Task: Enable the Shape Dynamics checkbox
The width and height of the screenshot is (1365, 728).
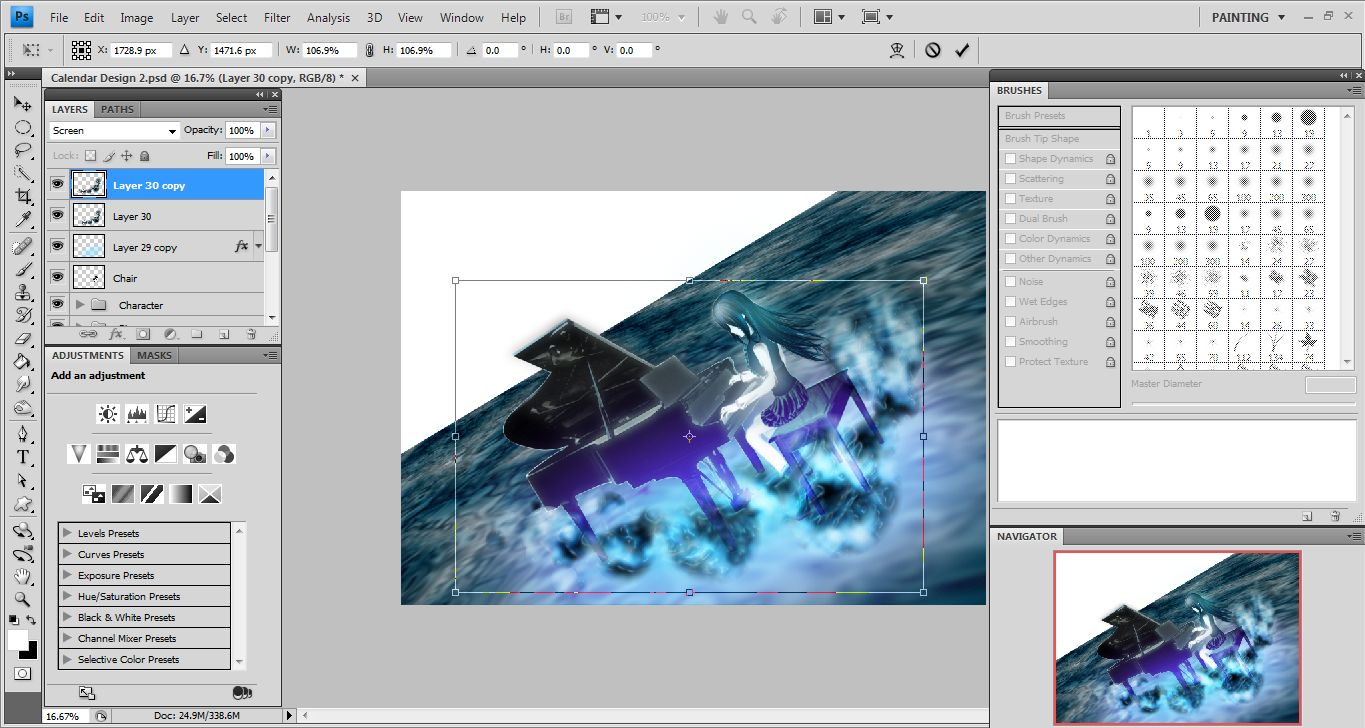Action: coord(1010,159)
